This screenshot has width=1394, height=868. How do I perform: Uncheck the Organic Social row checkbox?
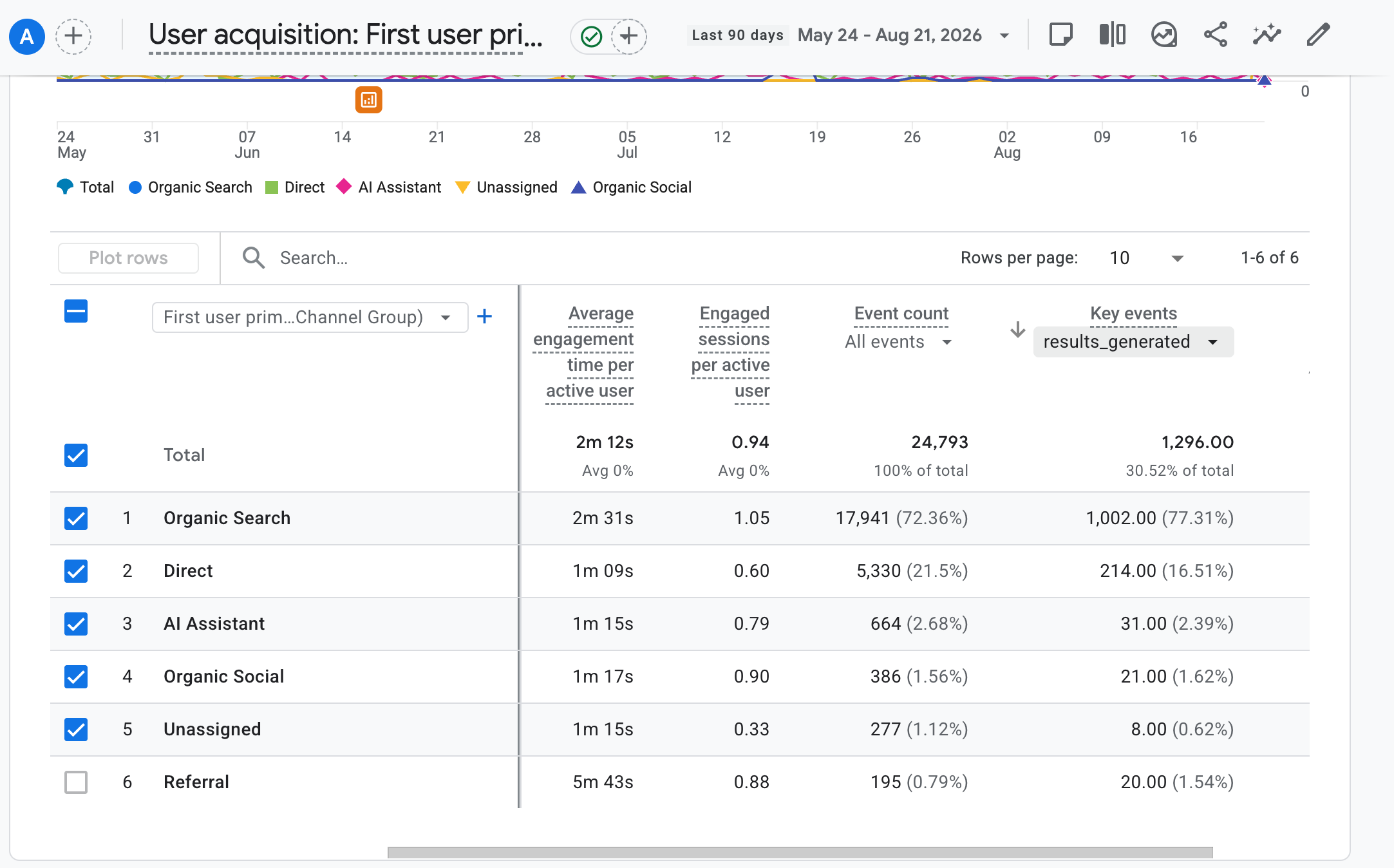(x=76, y=677)
